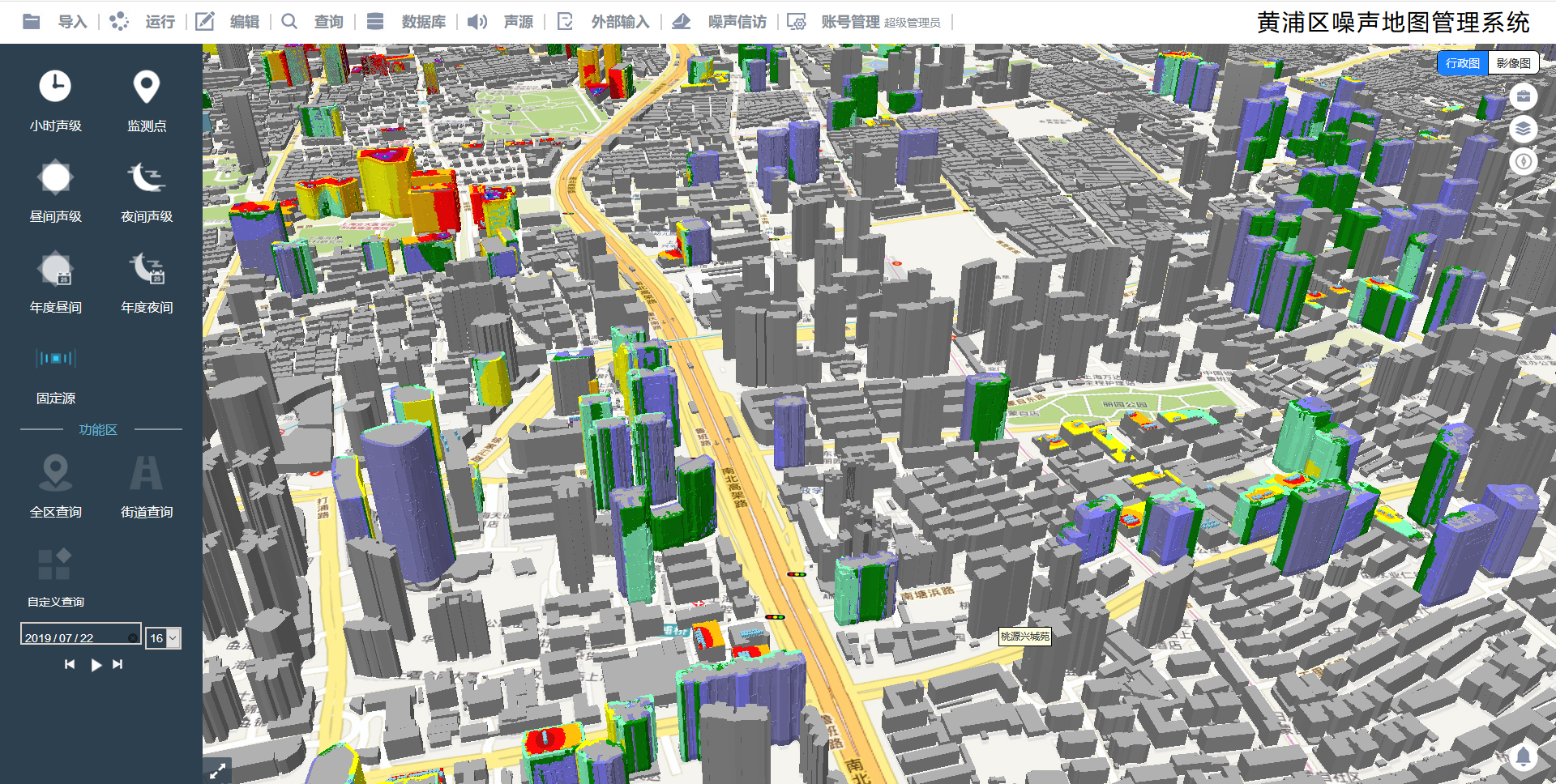The image size is (1556, 784).
Task: Click the 功能区 section heading
Action: (98, 429)
